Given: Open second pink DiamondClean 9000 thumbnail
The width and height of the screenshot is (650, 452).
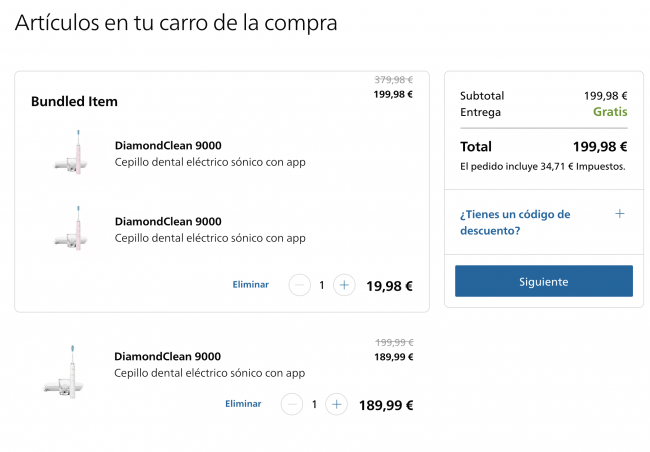Looking at the screenshot, I should (71, 228).
